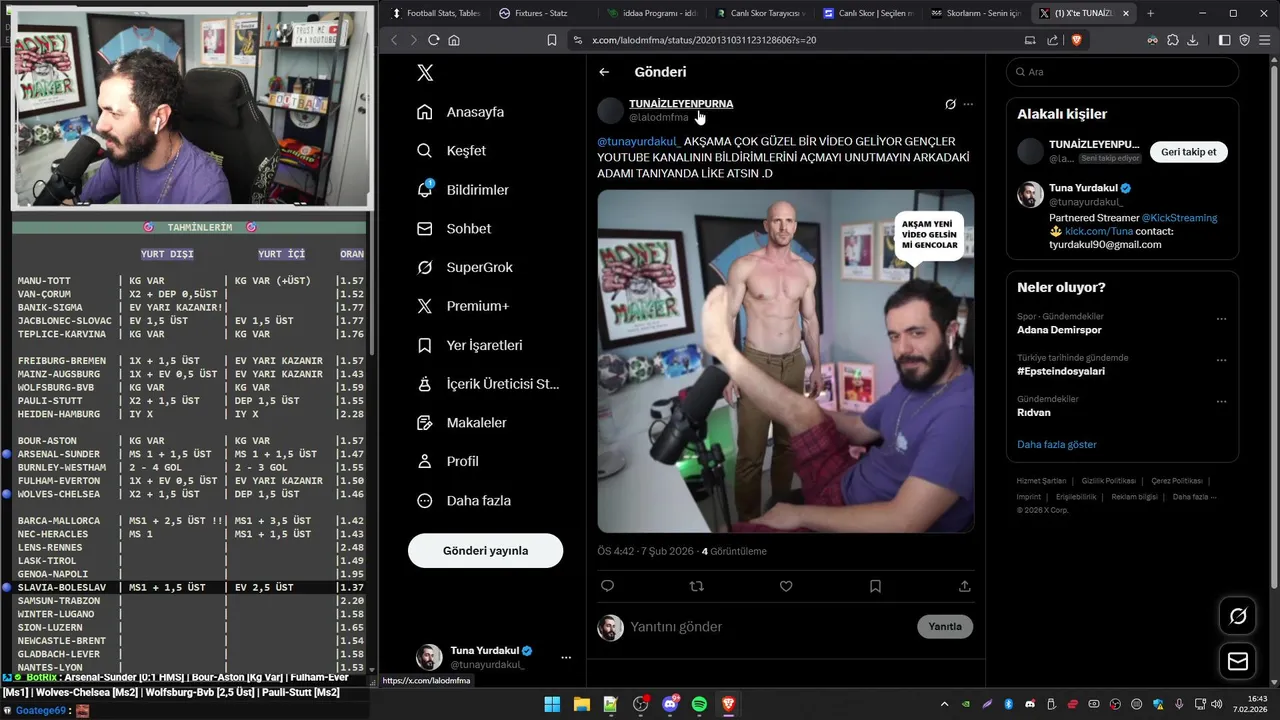Click browser home button
The height and width of the screenshot is (720, 1280).
(x=454, y=40)
